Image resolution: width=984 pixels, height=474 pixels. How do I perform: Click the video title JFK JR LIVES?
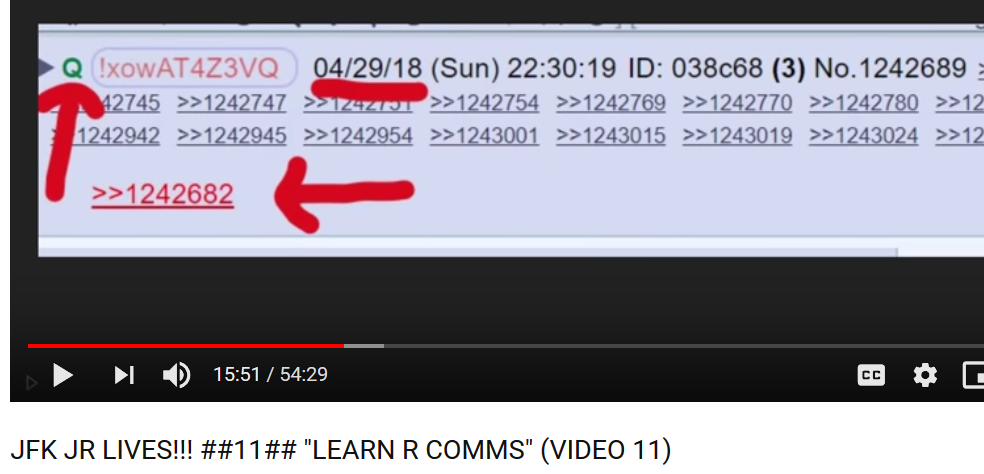click(x=340, y=450)
